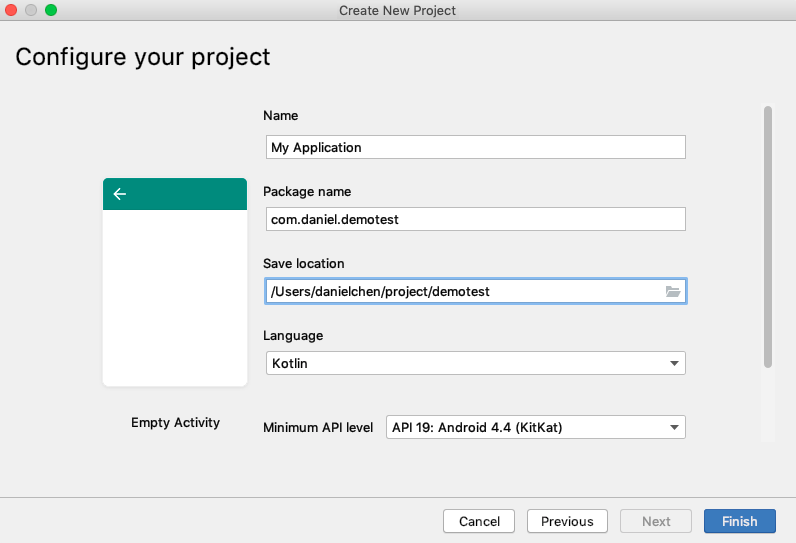
Task: Close the Create New Project window
Action: [13, 10]
